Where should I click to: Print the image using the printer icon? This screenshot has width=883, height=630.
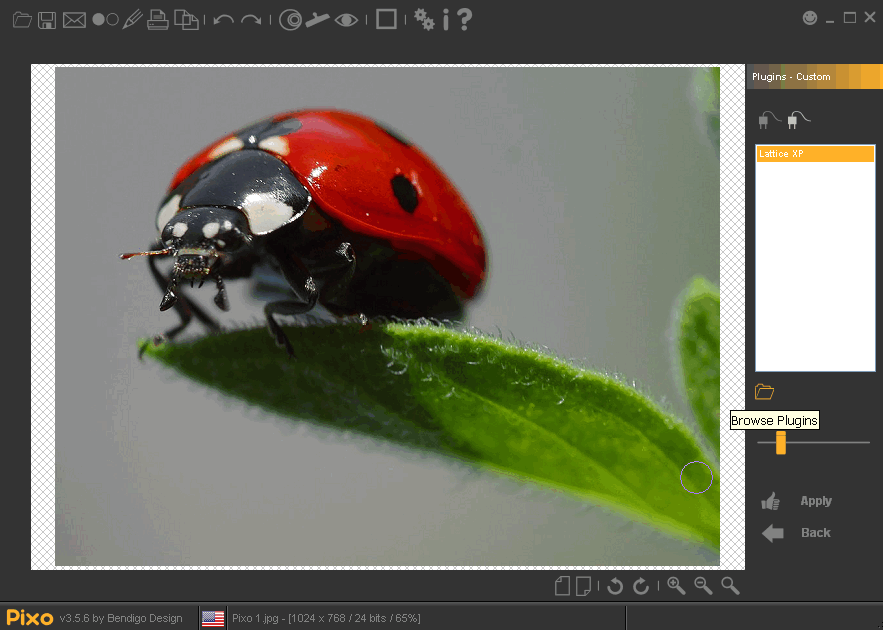pyautogui.click(x=158, y=20)
